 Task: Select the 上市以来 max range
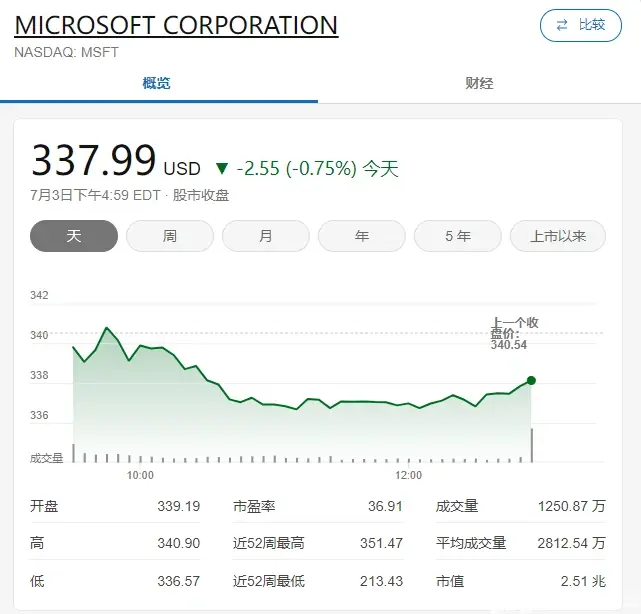tap(557, 236)
